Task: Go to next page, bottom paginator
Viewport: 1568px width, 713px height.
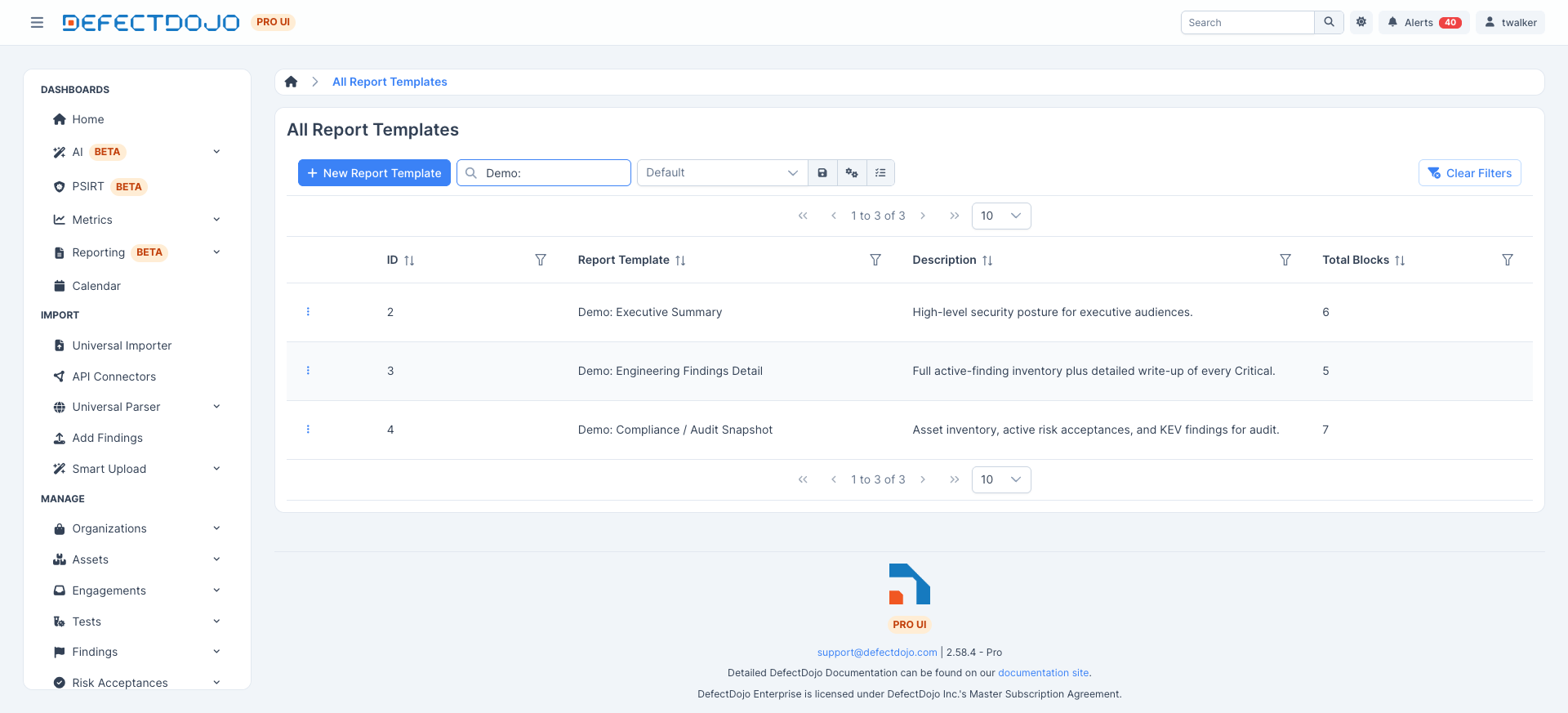Action: pos(923,479)
